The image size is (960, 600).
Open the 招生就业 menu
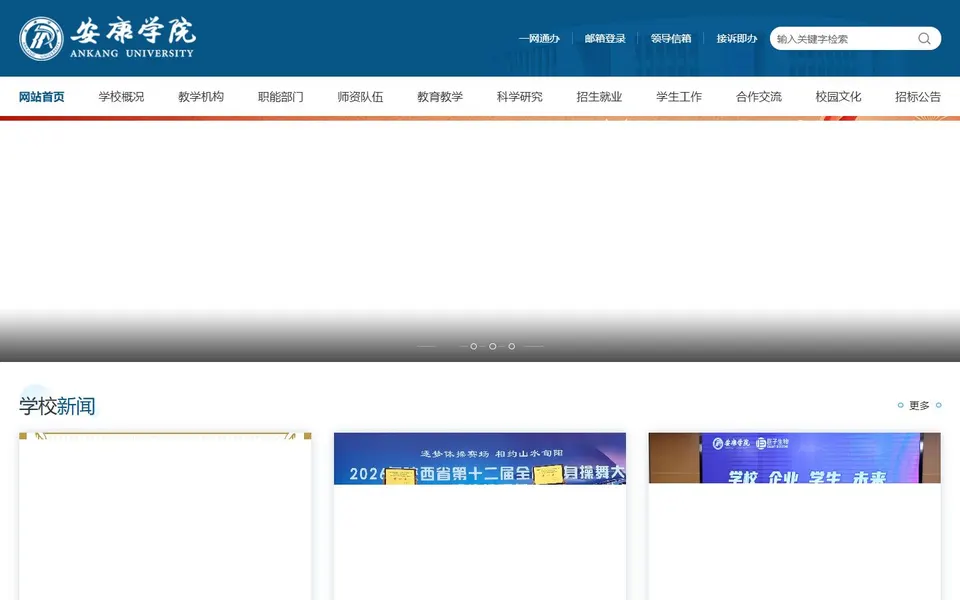[599, 97]
